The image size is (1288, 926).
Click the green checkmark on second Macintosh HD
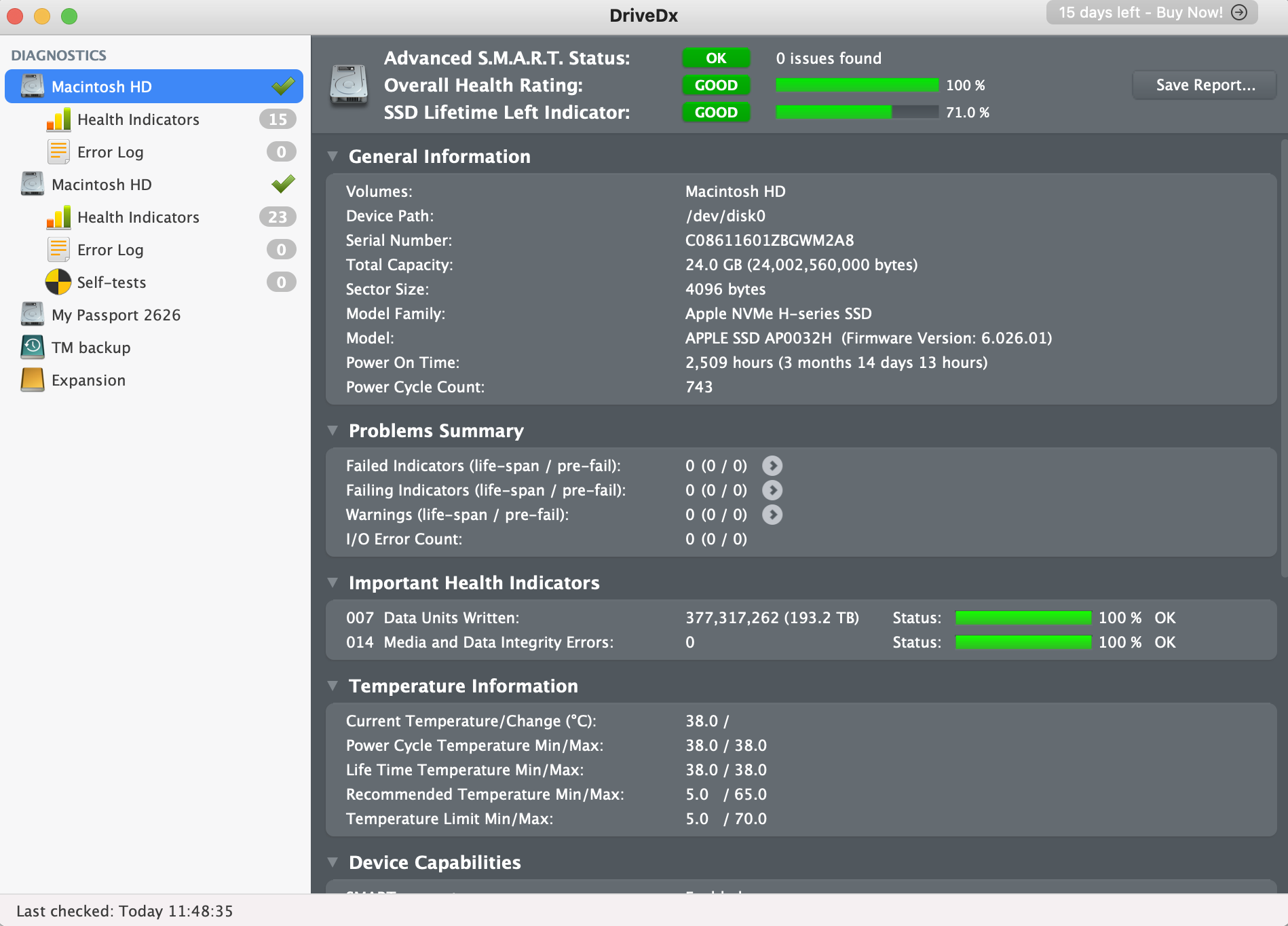coord(283,184)
